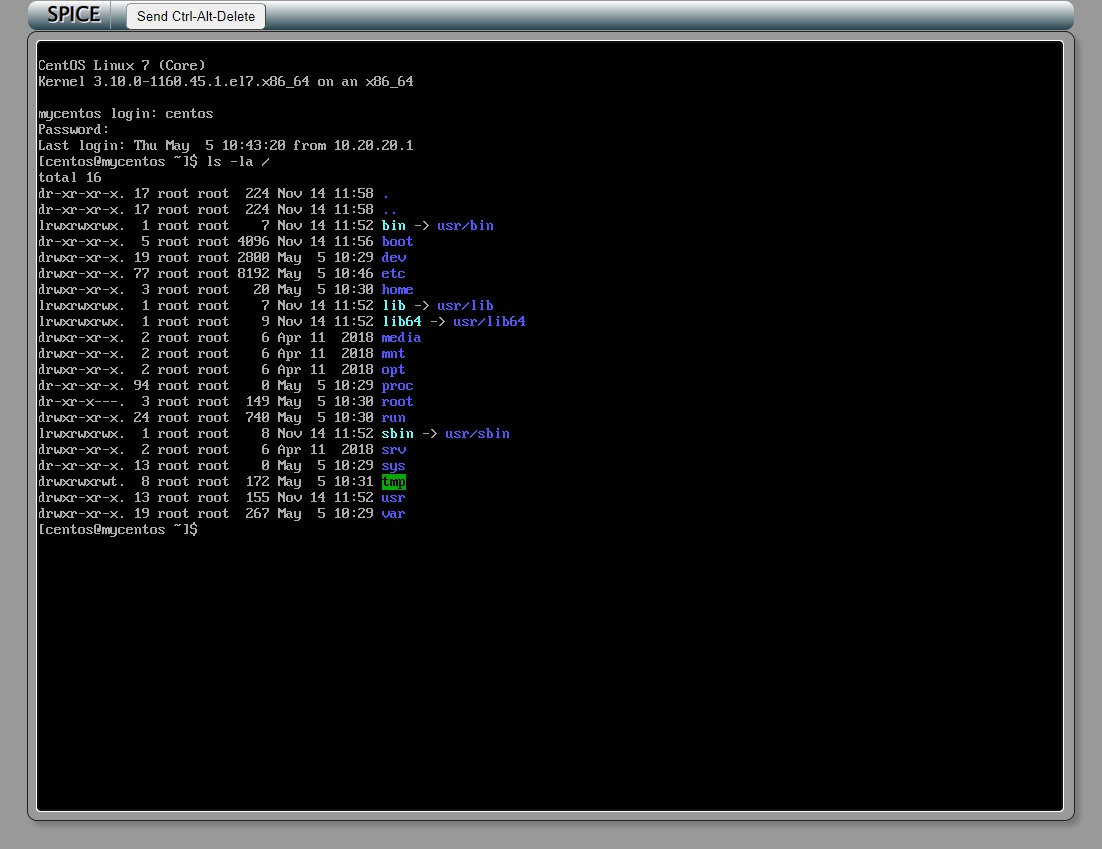Select the 'boot' directory name

[397, 242]
